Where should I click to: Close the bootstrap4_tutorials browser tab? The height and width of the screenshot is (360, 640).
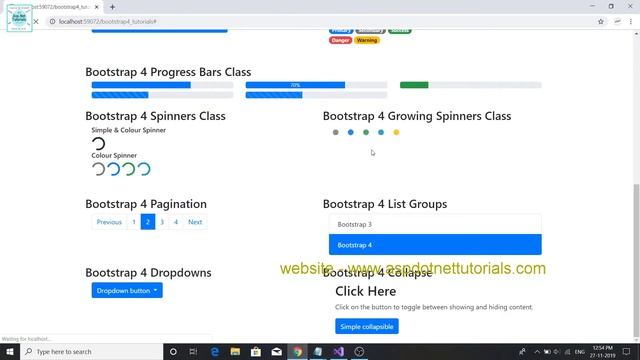point(97,7)
